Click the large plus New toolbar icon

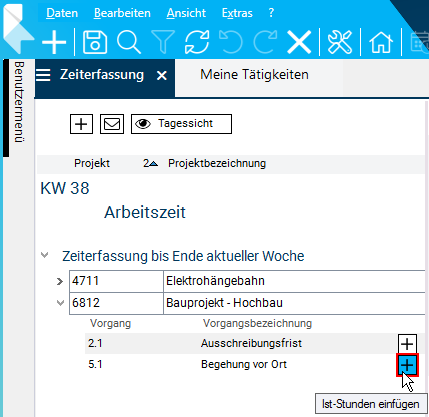pos(54,42)
